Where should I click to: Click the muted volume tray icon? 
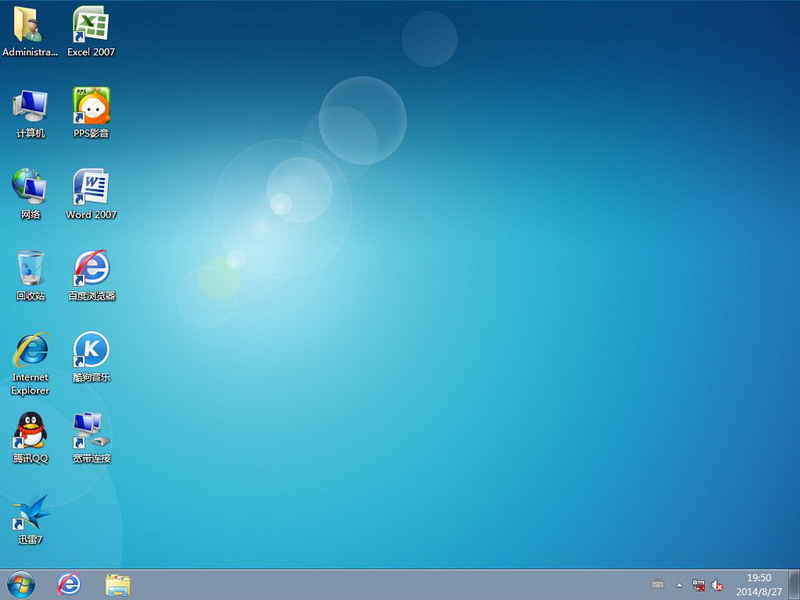[x=717, y=585]
